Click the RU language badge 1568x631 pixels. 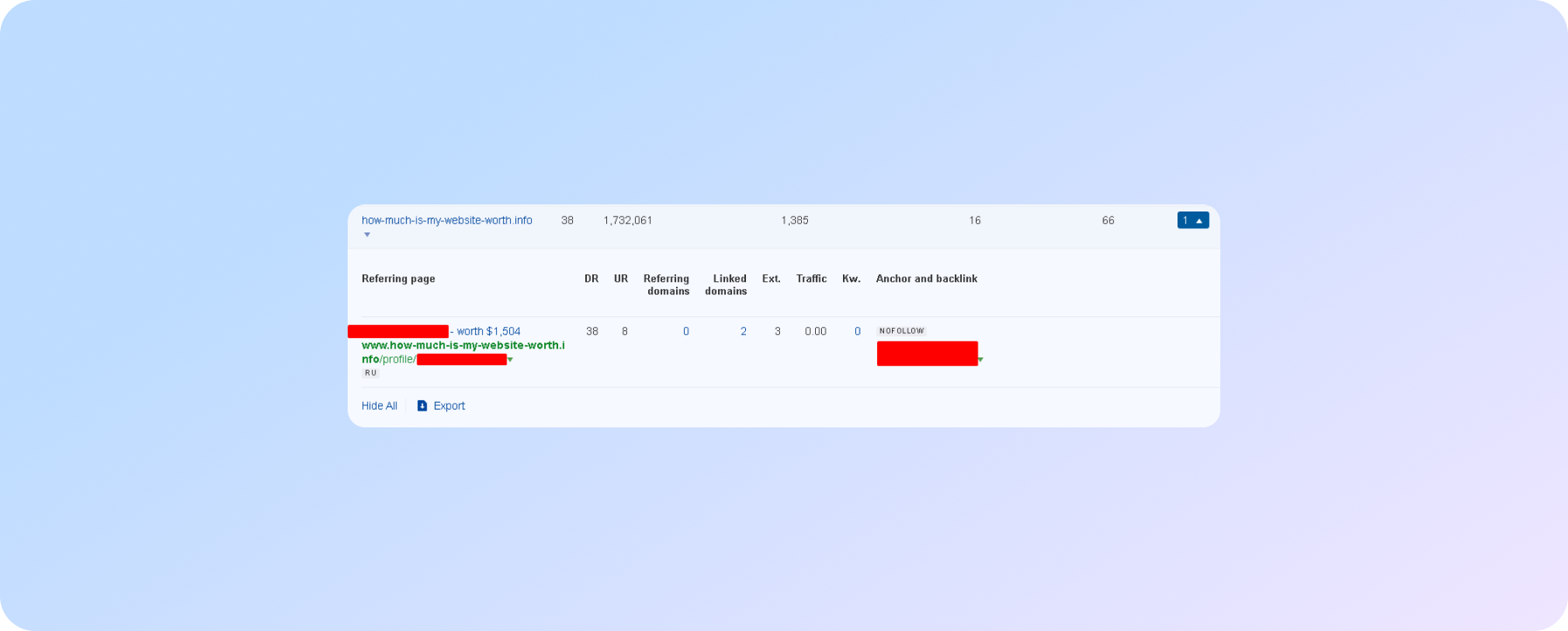(370, 373)
